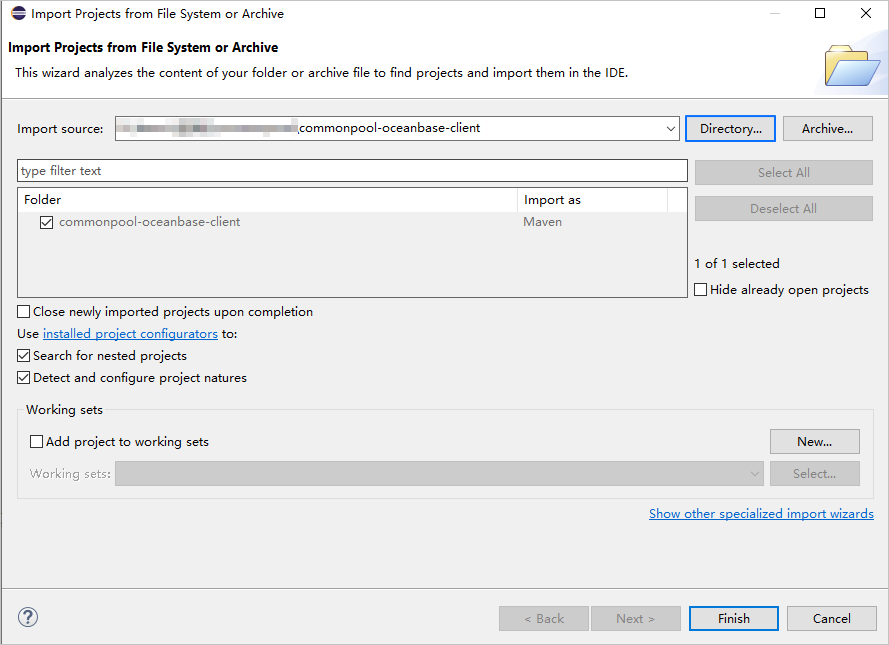Image resolution: width=889 pixels, height=645 pixels.
Task: Click the Eclipse icon in title bar
Action: pyautogui.click(x=18, y=14)
